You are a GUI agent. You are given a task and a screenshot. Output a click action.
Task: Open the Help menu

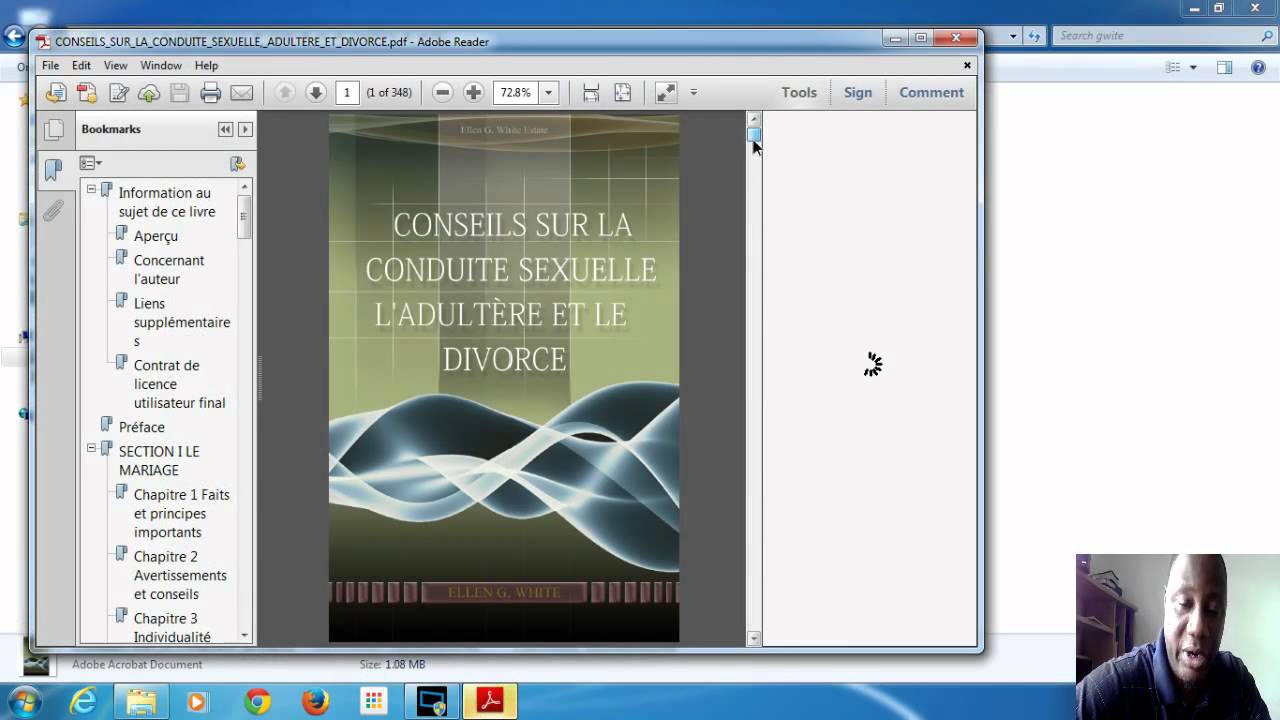[206, 65]
